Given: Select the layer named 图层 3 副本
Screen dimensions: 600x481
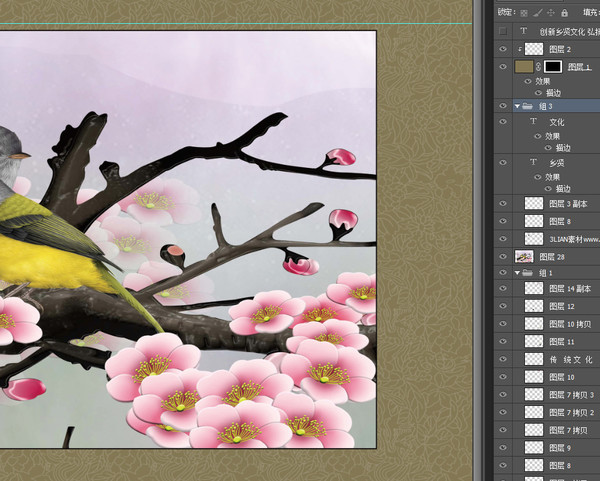Looking at the screenshot, I should pos(568,204).
